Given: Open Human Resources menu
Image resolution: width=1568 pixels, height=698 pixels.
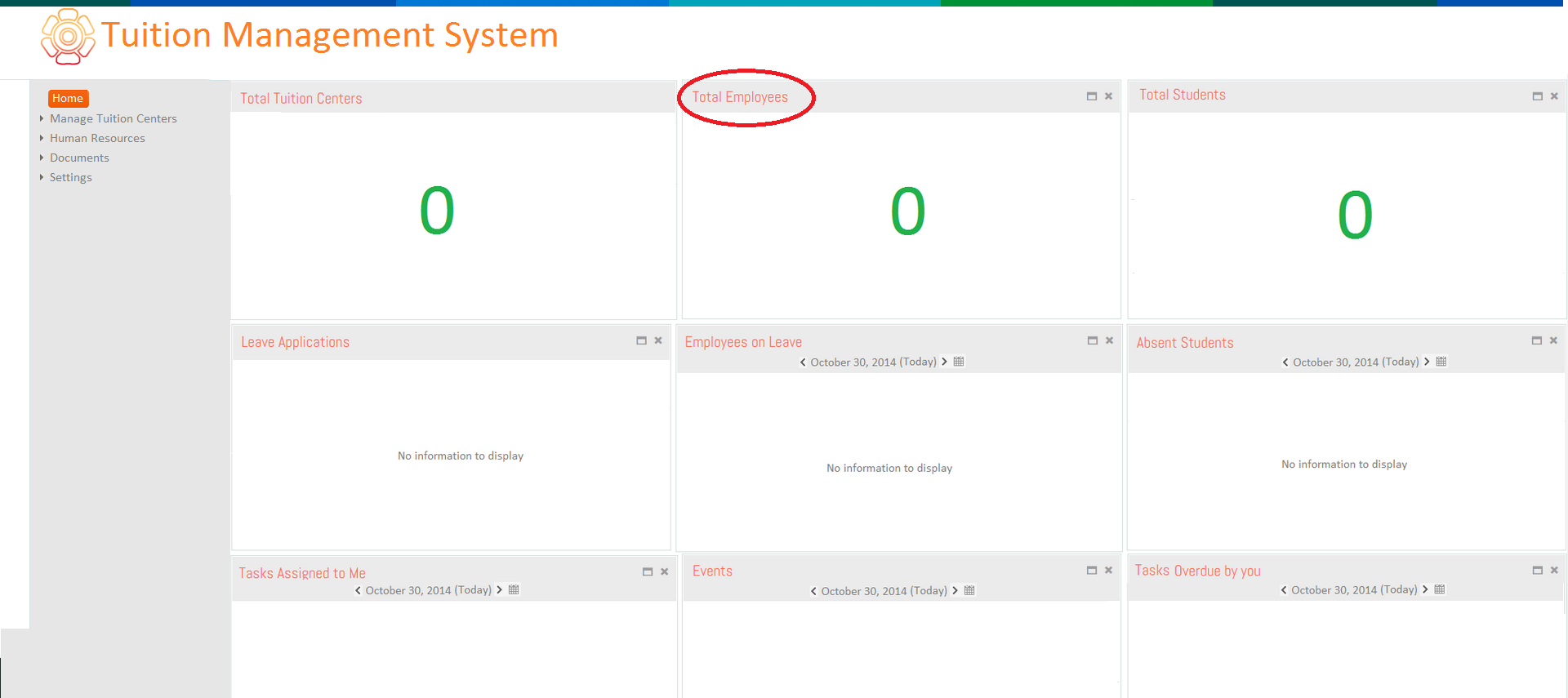Looking at the screenshot, I should tap(97, 138).
